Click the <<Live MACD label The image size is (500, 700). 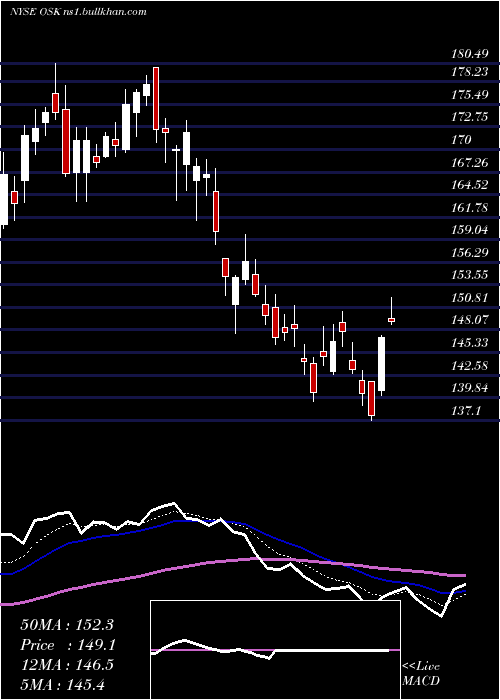pyautogui.click(x=421, y=673)
